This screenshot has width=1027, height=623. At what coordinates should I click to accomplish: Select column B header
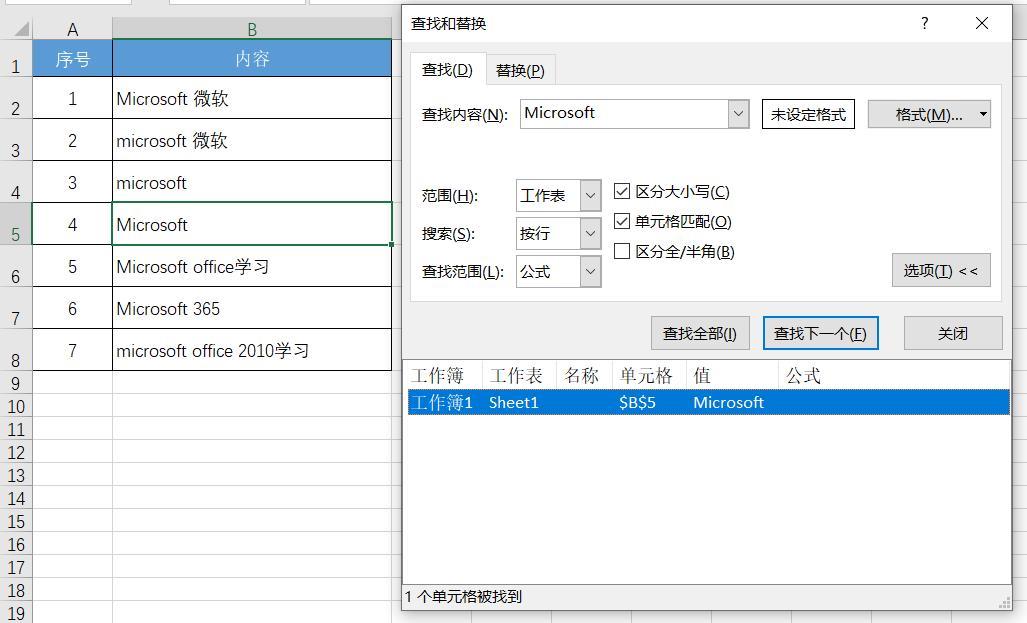click(x=252, y=29)
